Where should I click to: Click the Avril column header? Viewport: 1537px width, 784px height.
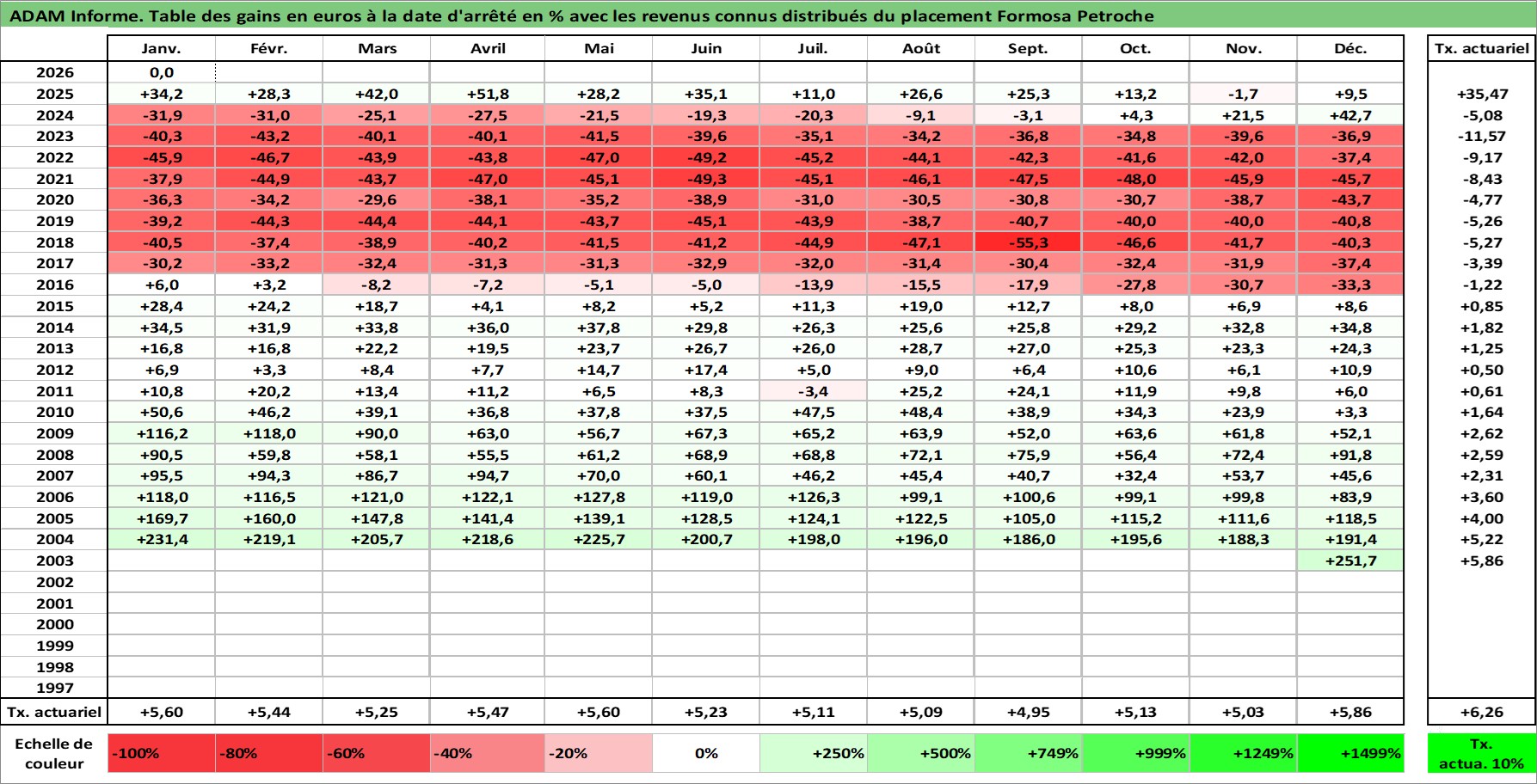(488, 48)
